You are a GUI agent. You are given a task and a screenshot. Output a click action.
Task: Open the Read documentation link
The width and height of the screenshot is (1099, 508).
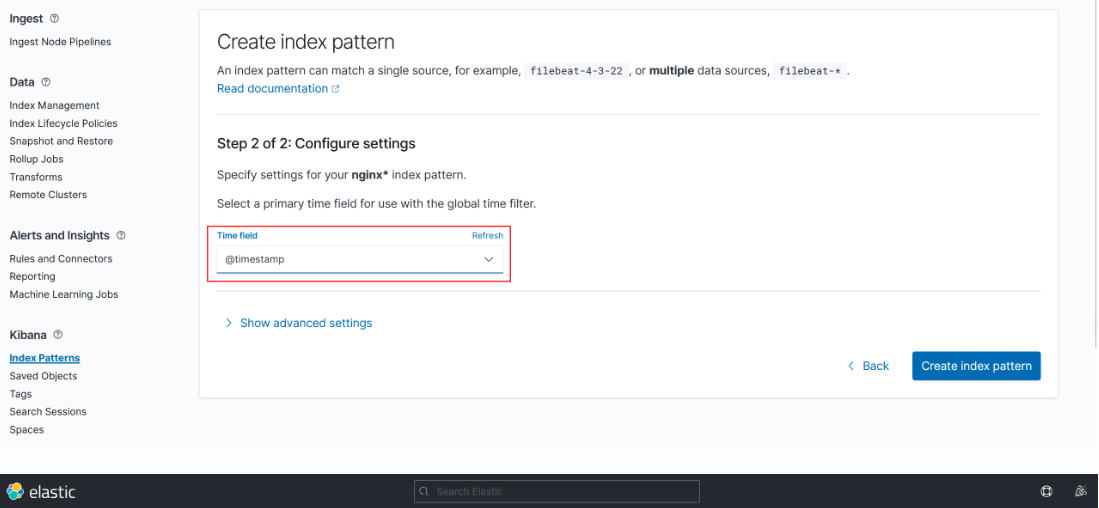click(x=272, y=89)
